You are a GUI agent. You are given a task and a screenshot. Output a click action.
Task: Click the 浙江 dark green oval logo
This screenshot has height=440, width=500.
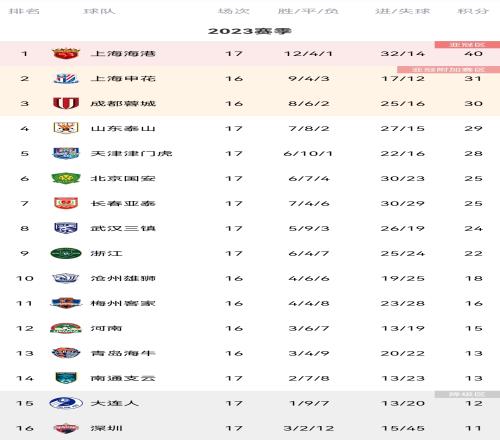[x=66, y=253]
